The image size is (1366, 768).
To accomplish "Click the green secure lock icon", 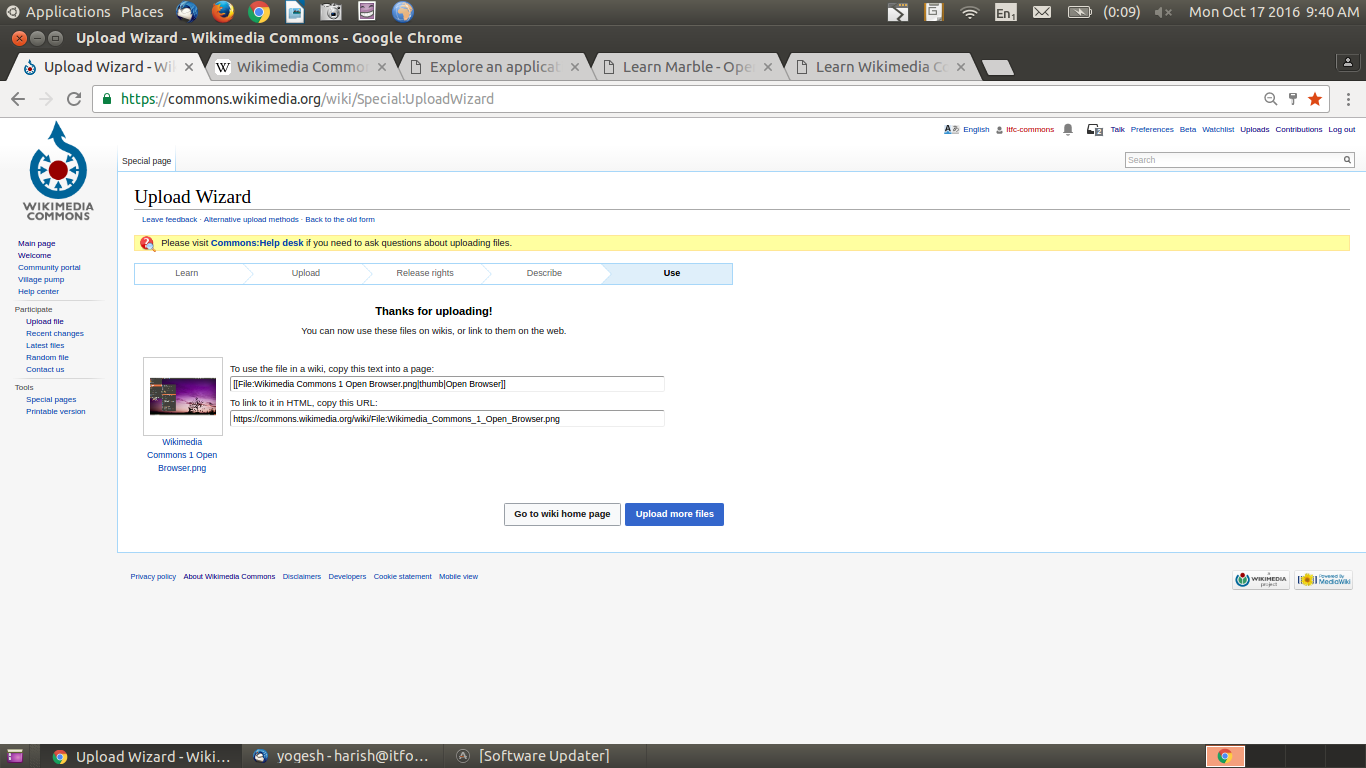I will [106, 99].
